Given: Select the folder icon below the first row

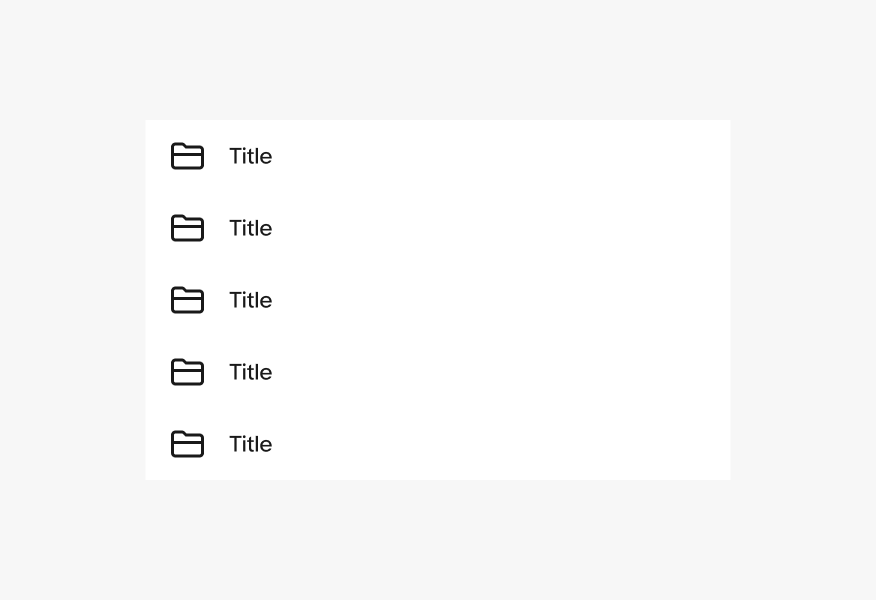Looking at the screenshot, I should click(187, 228).
